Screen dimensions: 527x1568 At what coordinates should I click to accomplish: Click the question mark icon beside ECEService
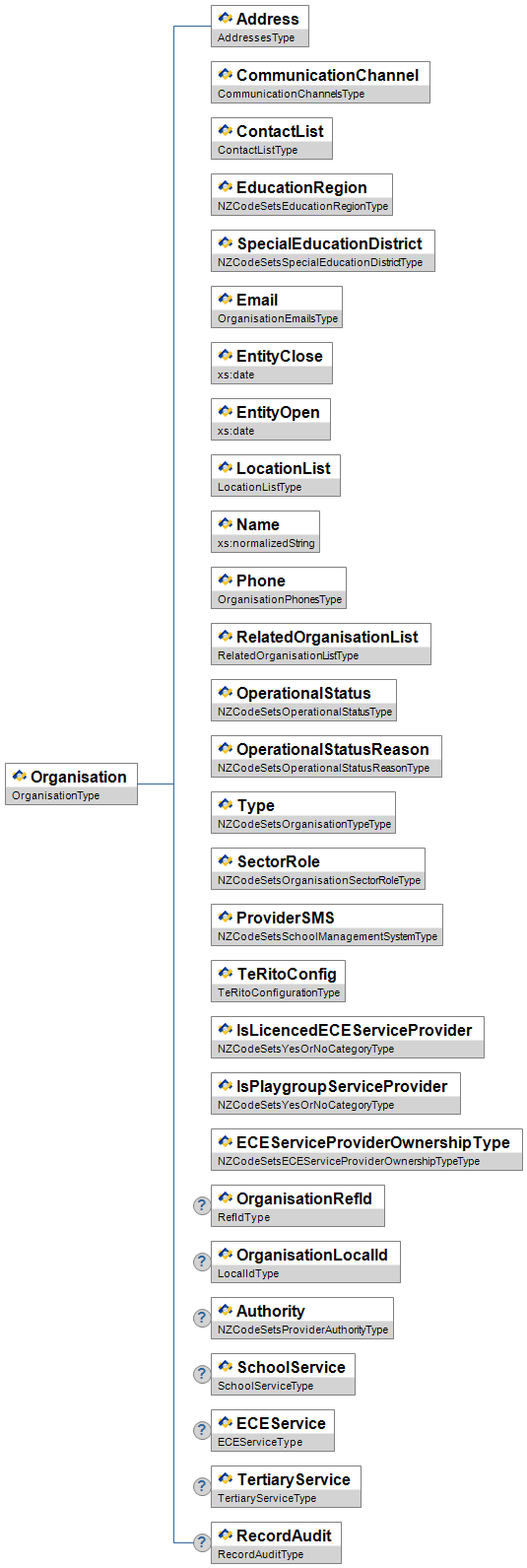point(201,1430)
